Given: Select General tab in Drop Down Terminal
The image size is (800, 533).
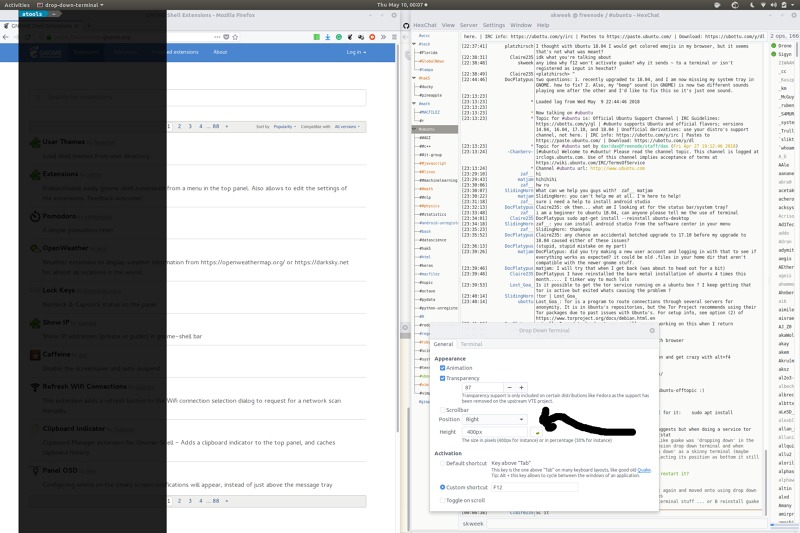Looking at the screenshot, I should (443, 344).
